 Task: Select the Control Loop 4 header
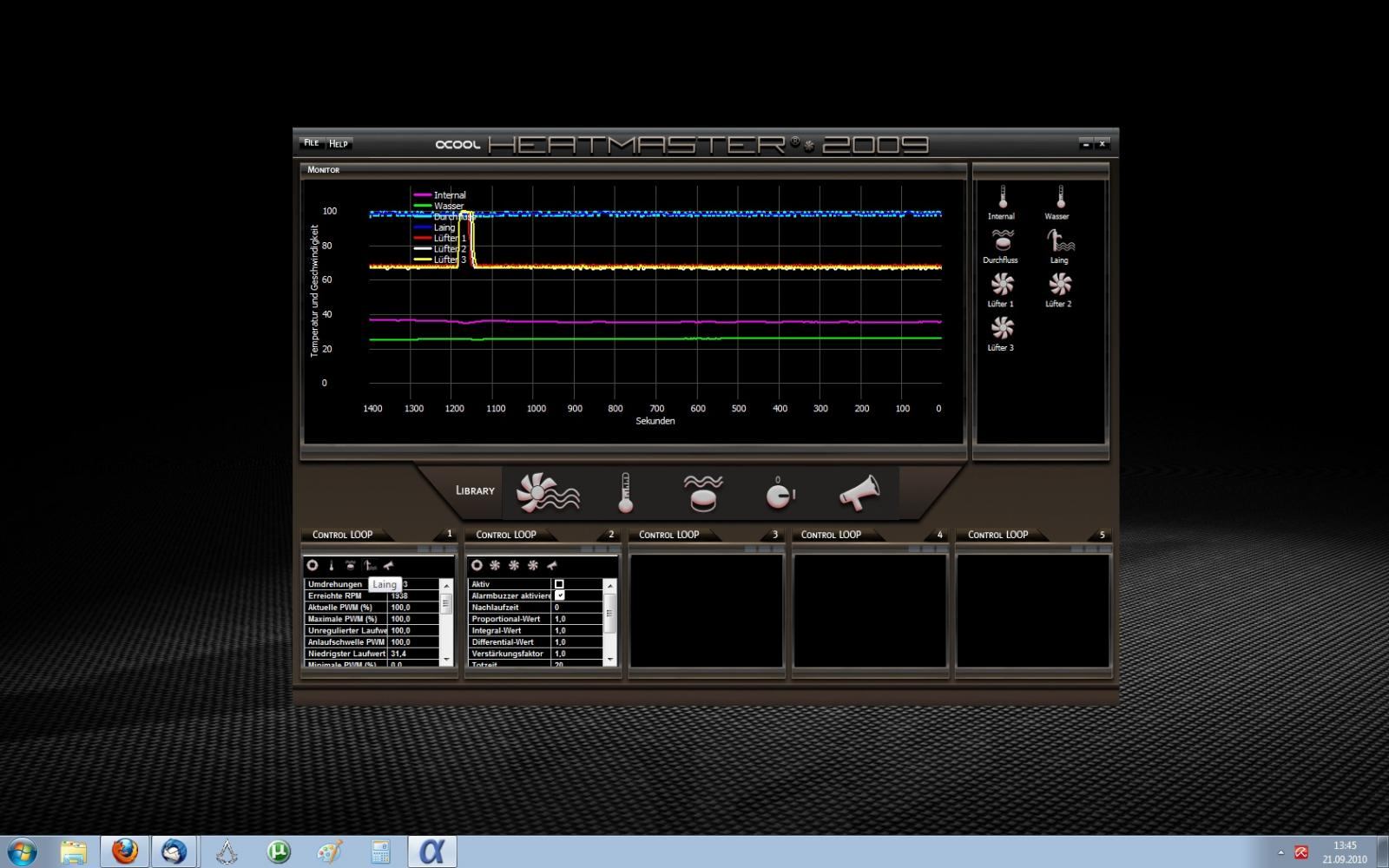pos(870,535)
